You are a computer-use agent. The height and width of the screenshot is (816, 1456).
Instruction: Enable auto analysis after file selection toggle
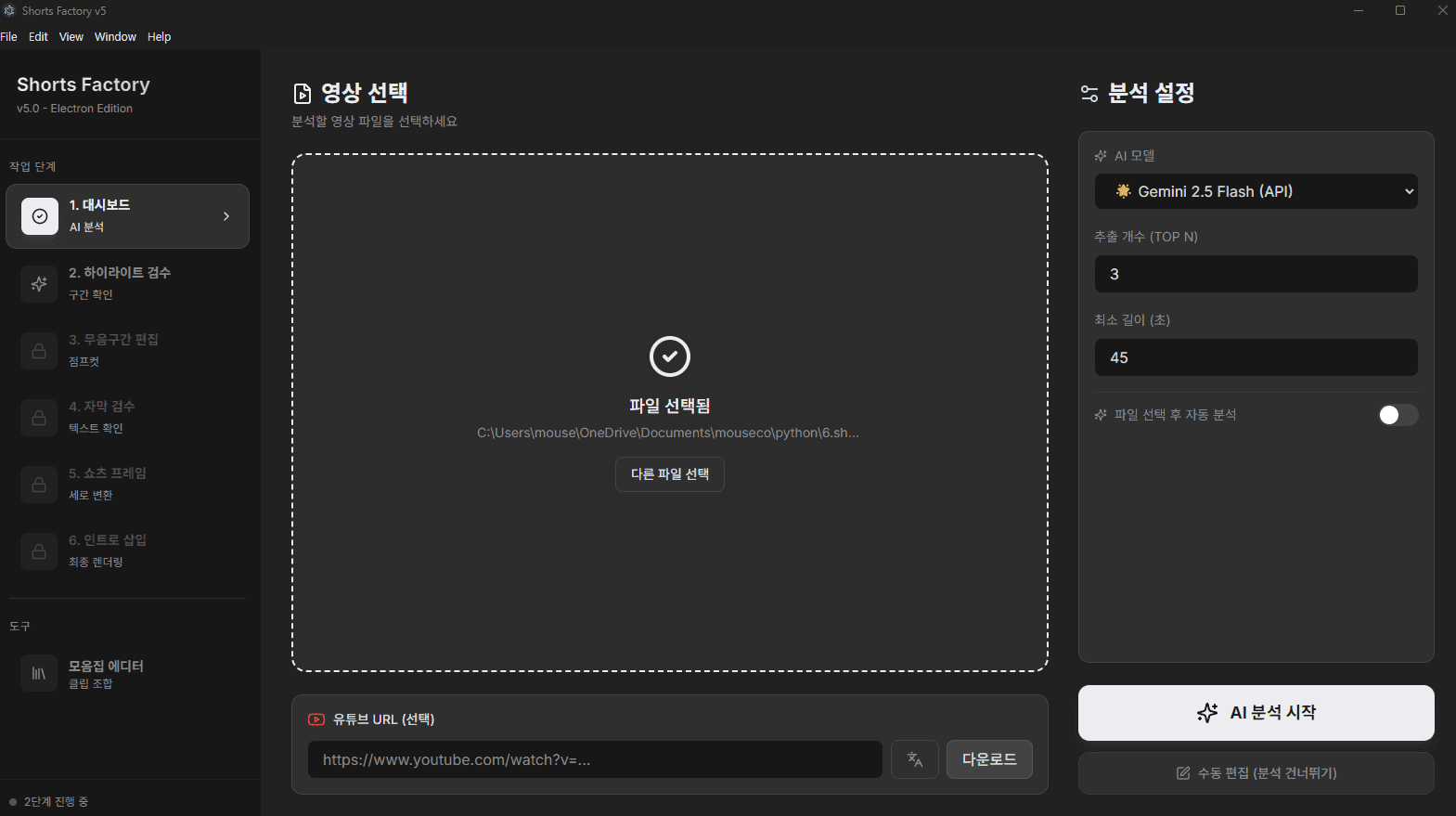pyautogui.click(x=1398, y=415)
